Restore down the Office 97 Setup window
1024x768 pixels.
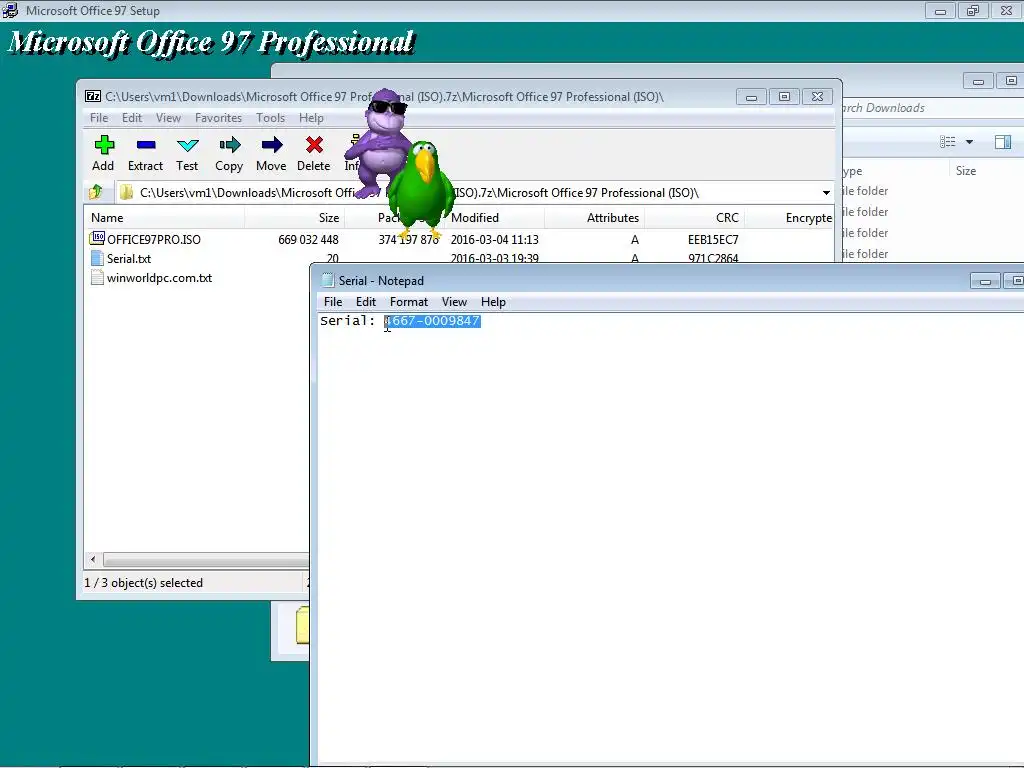tap(973, 10)
